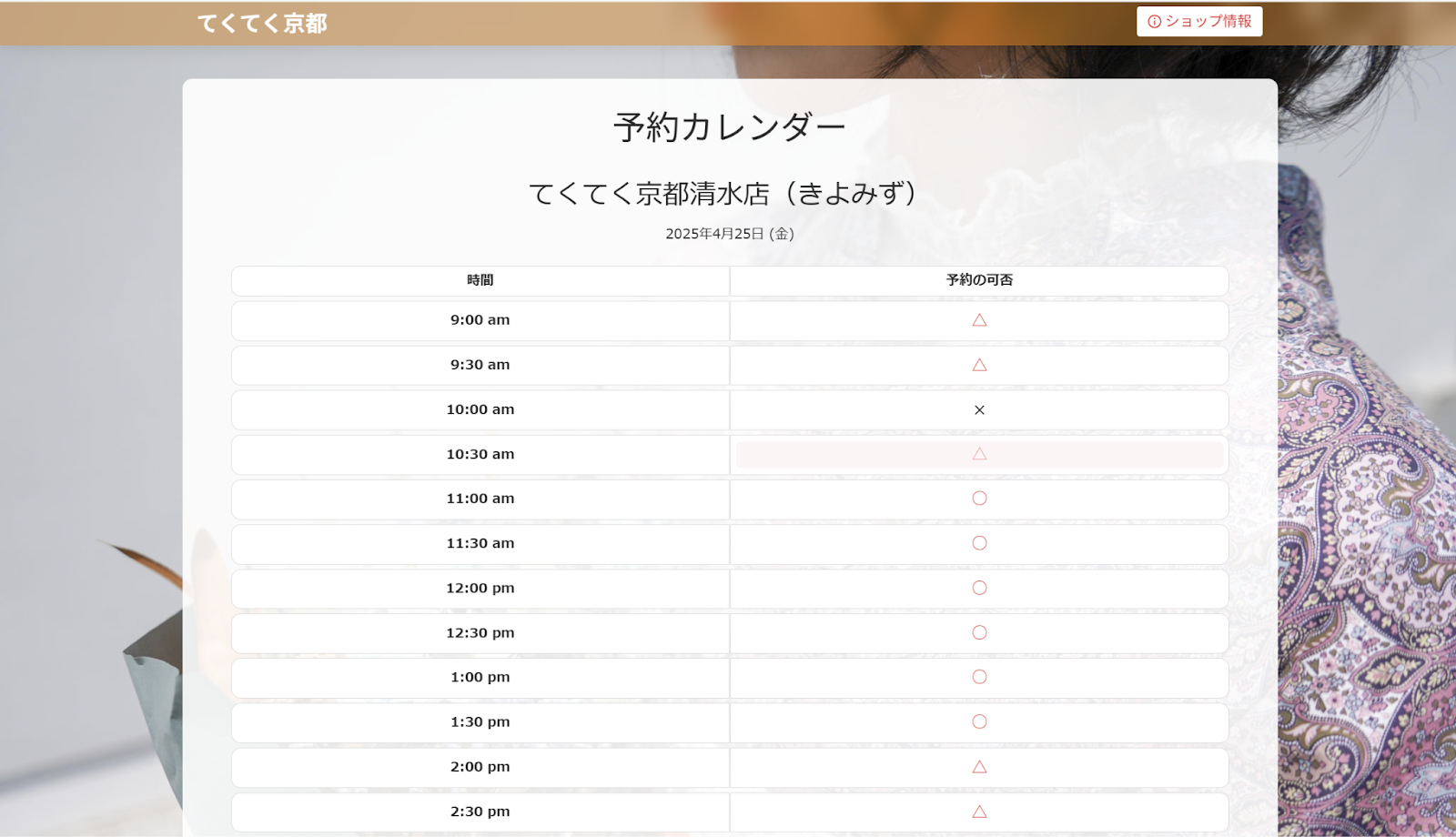Viewport: 1456px width, 837px height.
Task: Click the 予約の可否 column header
Action: pyautogui.click(x=979, y=280)
